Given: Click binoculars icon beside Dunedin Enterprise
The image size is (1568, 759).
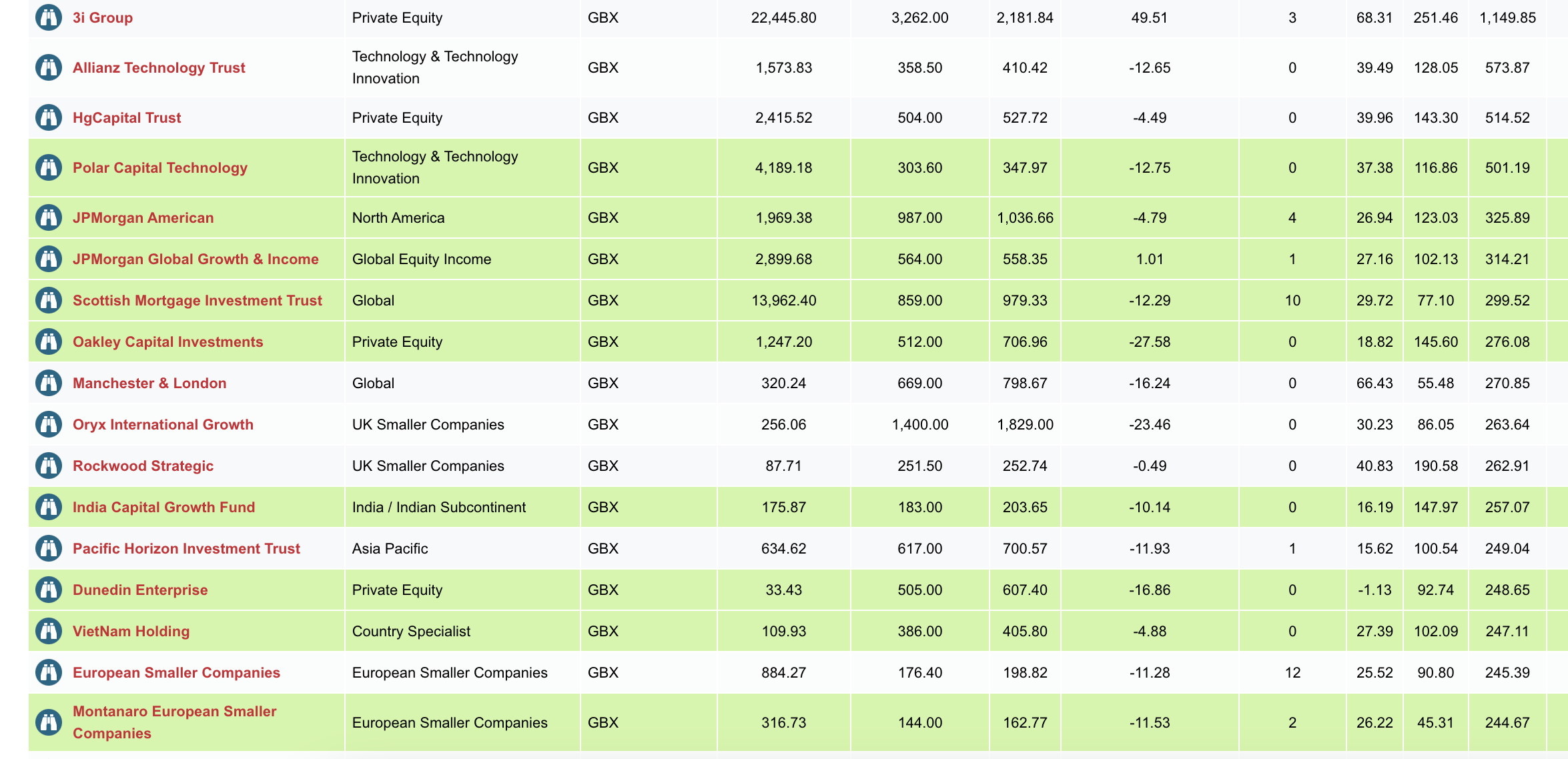Looking at the screenshot, I should tap(49, 590).
